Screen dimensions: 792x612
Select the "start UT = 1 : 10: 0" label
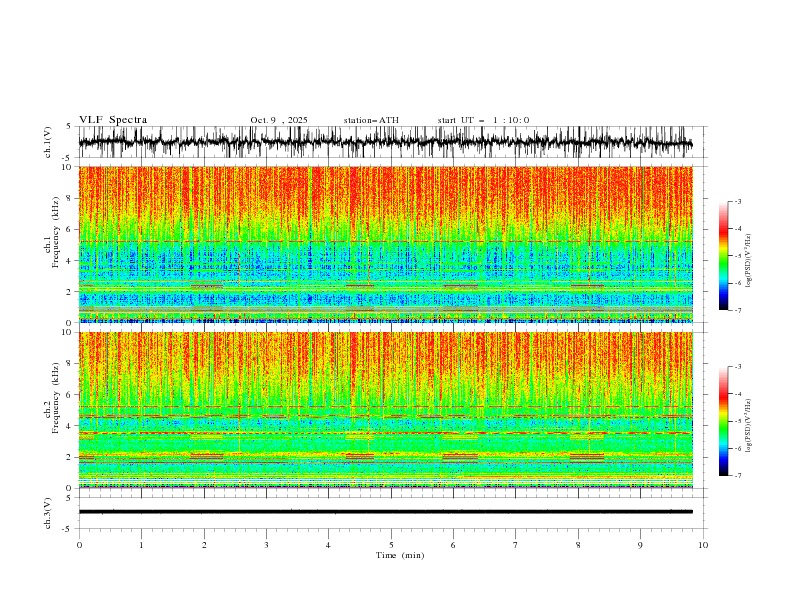tap(483, 120)
